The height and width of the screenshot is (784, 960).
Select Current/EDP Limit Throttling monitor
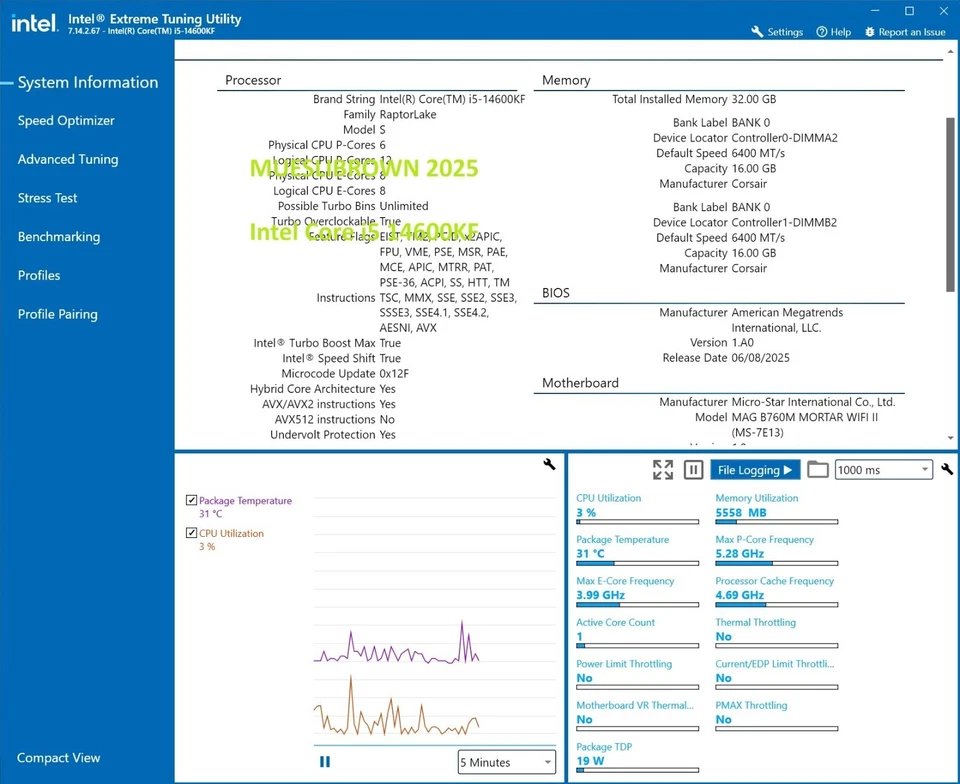click(x=776, y=674)
